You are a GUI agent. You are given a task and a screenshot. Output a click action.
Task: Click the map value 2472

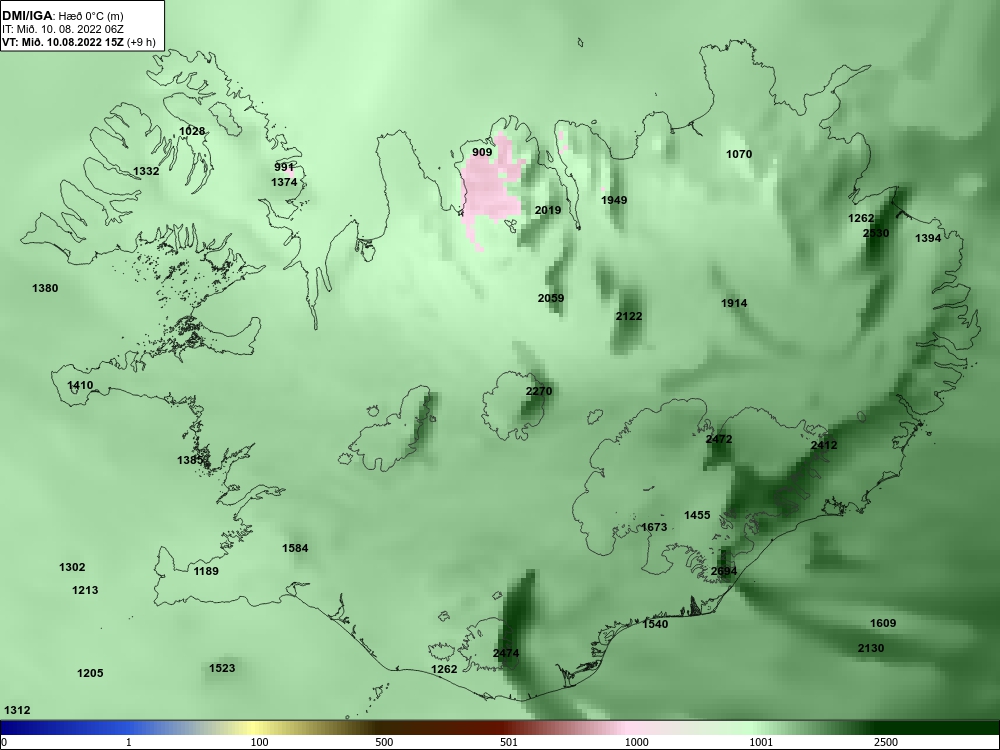tap(719, 439)
